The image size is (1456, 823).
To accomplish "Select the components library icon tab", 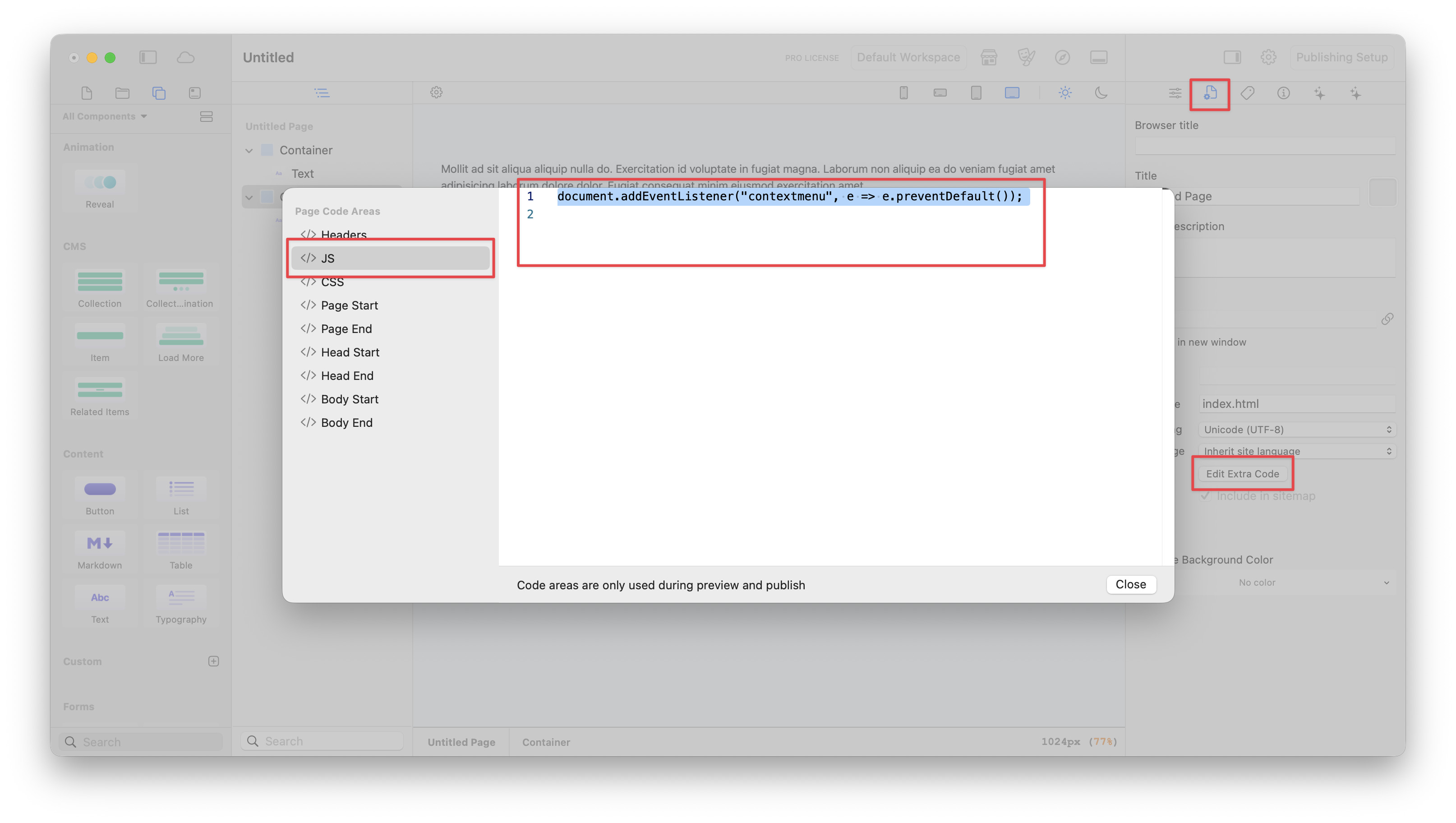I will 159,92.
